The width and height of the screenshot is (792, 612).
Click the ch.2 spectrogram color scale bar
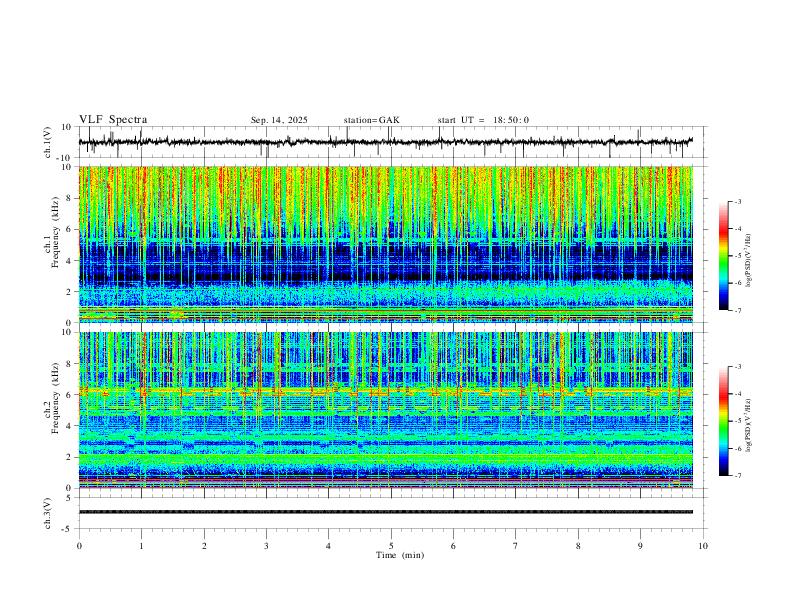pos(724,421)
